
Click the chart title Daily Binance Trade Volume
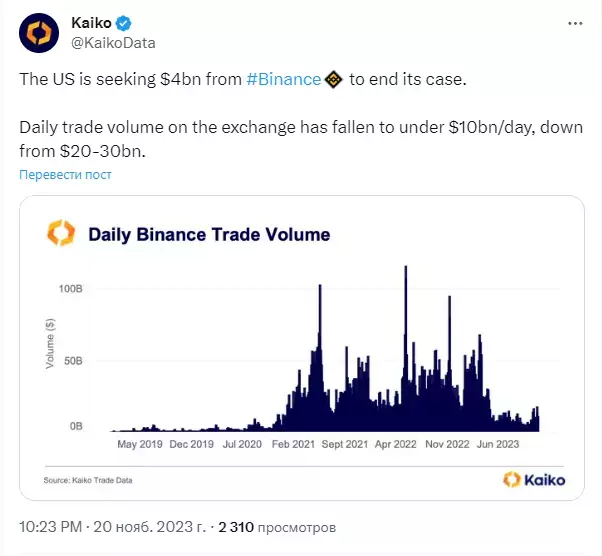pyautogui.click(x=209, y=235)
